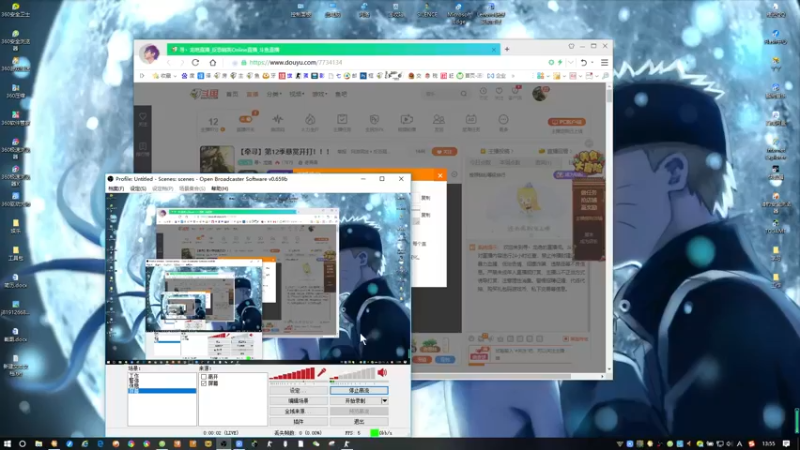This screenshot has height=450, width=800.
Task: Click the orange PC开播 button on Douyu
Action: [x=567, y=122]
